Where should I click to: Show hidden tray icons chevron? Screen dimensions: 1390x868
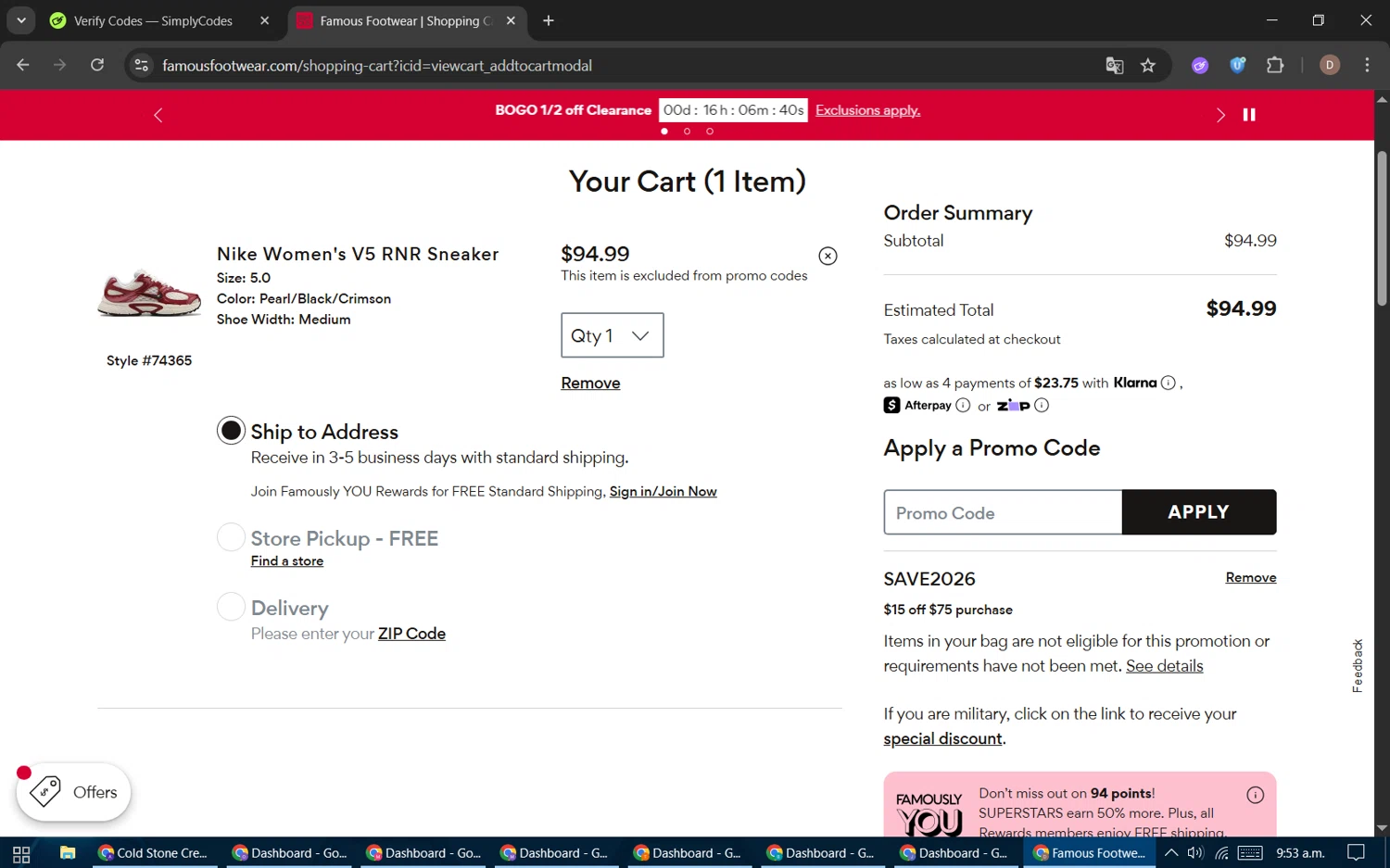click(1171, 853)
